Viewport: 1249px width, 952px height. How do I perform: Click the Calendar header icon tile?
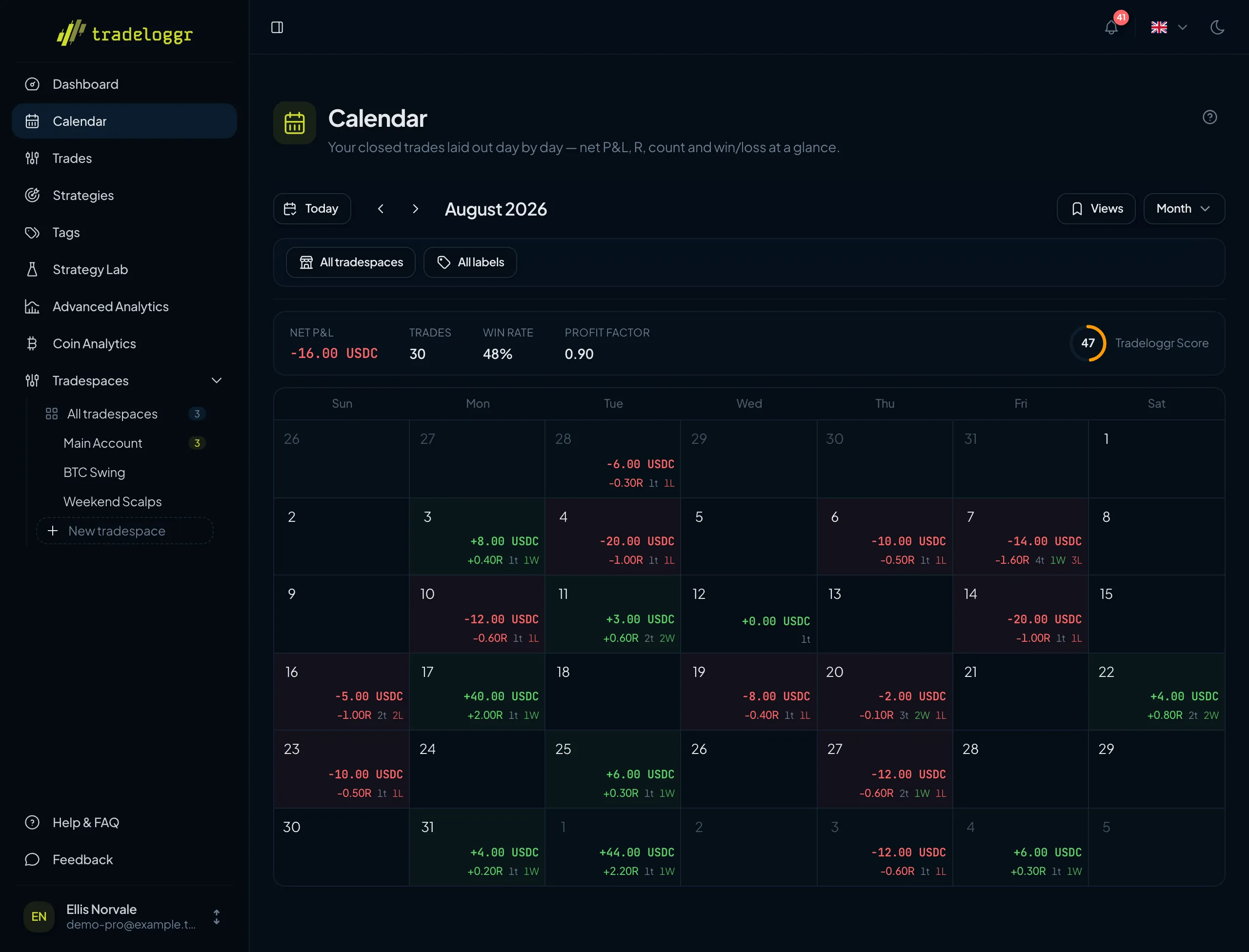coord(295,123)
